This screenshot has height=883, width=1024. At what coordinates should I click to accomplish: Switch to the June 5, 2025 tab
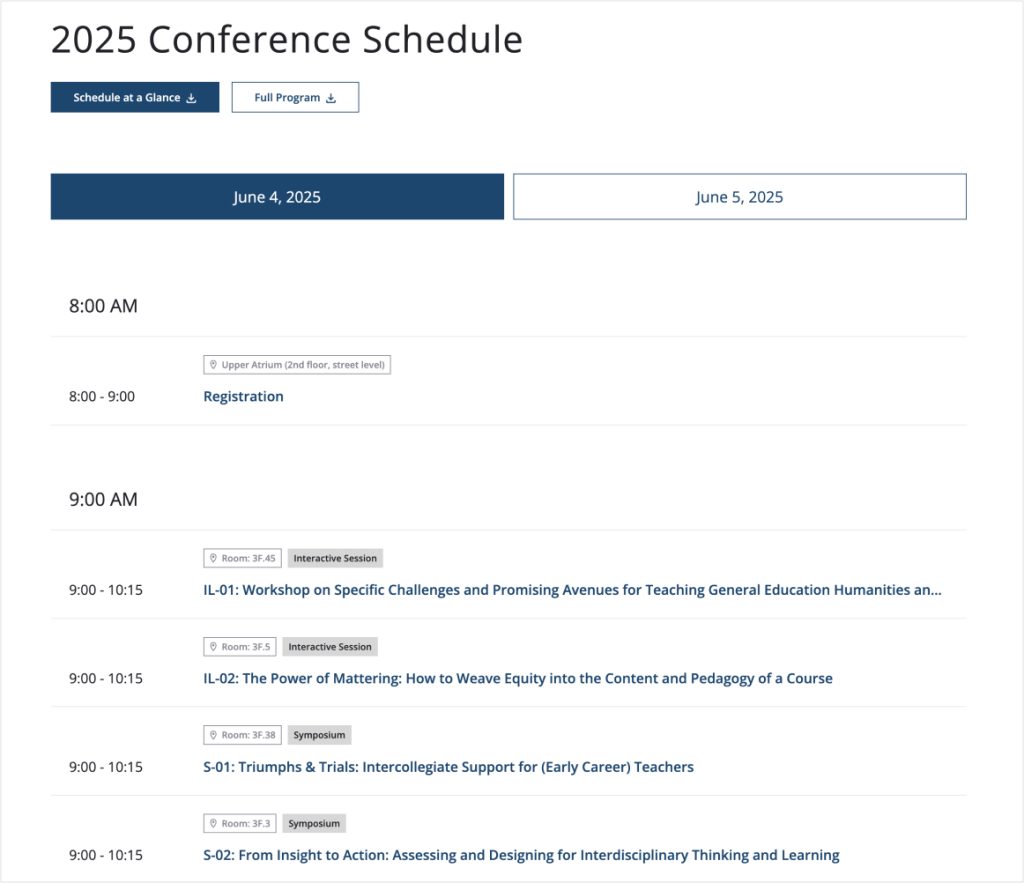coord(739,197)
